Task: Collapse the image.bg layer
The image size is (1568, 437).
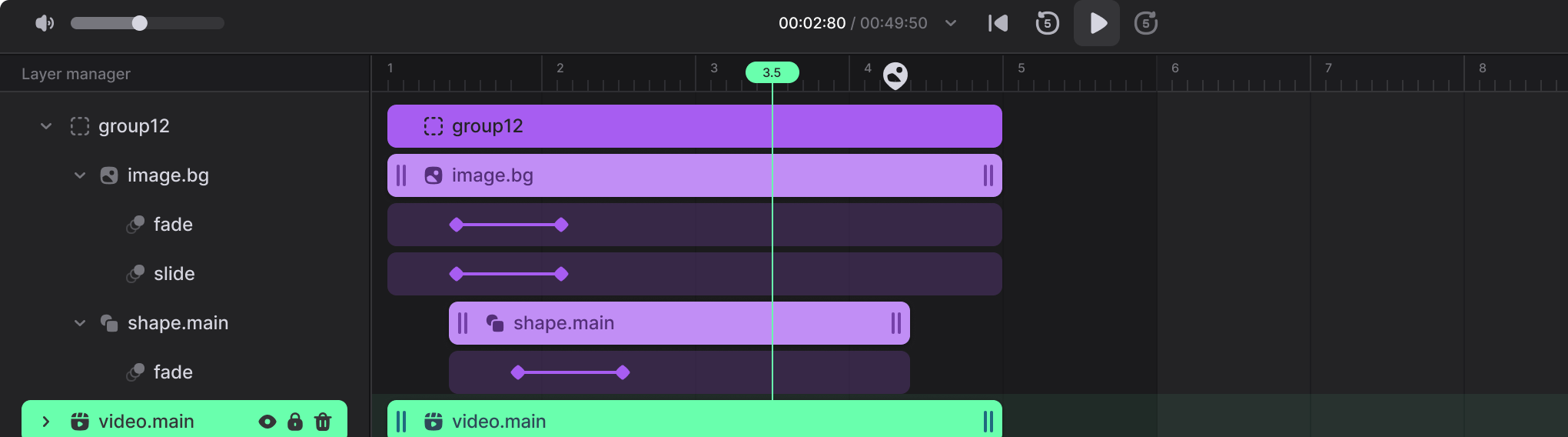Action: [80, 175]
